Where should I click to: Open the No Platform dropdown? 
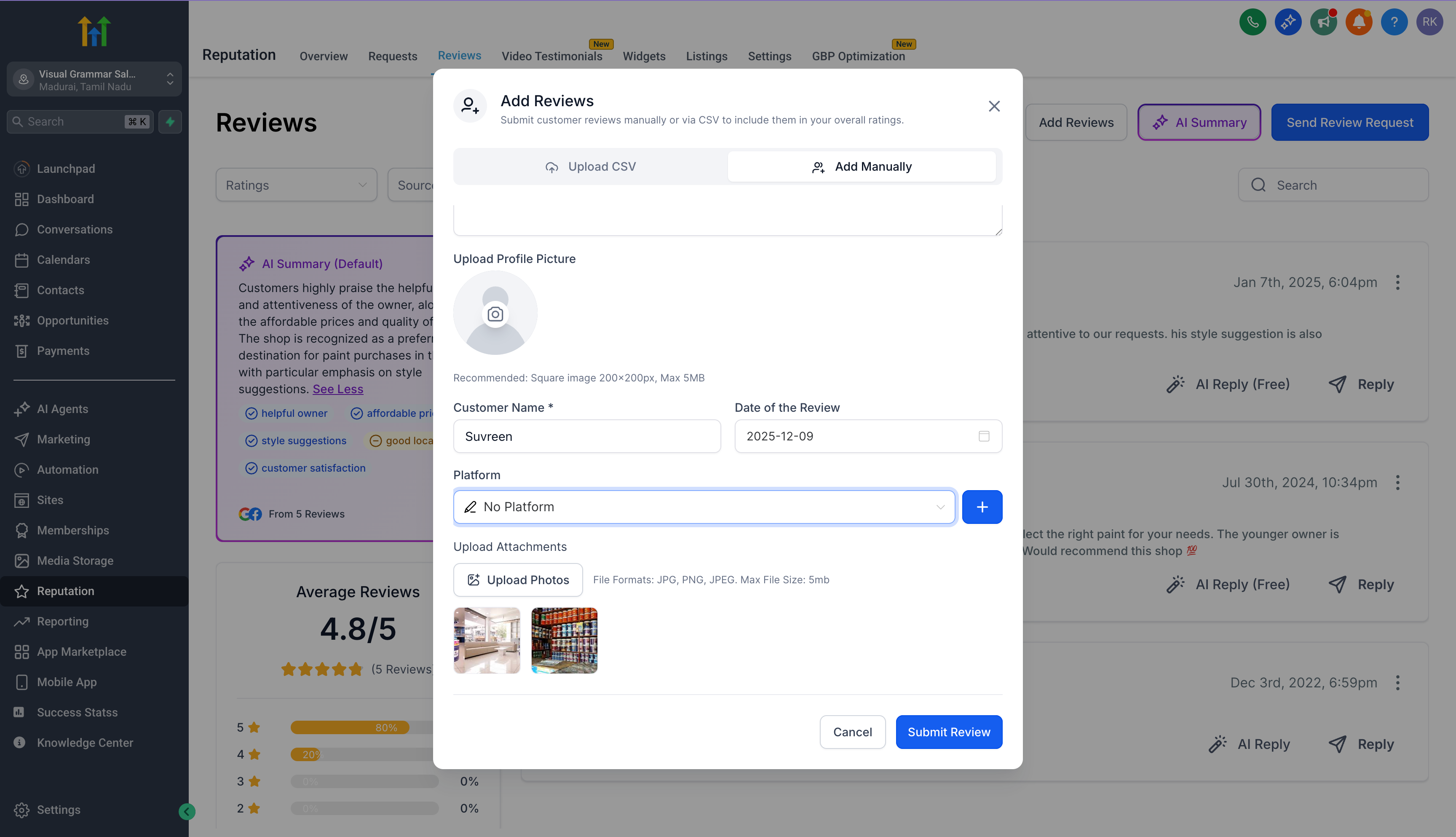(x=704, y=507)
